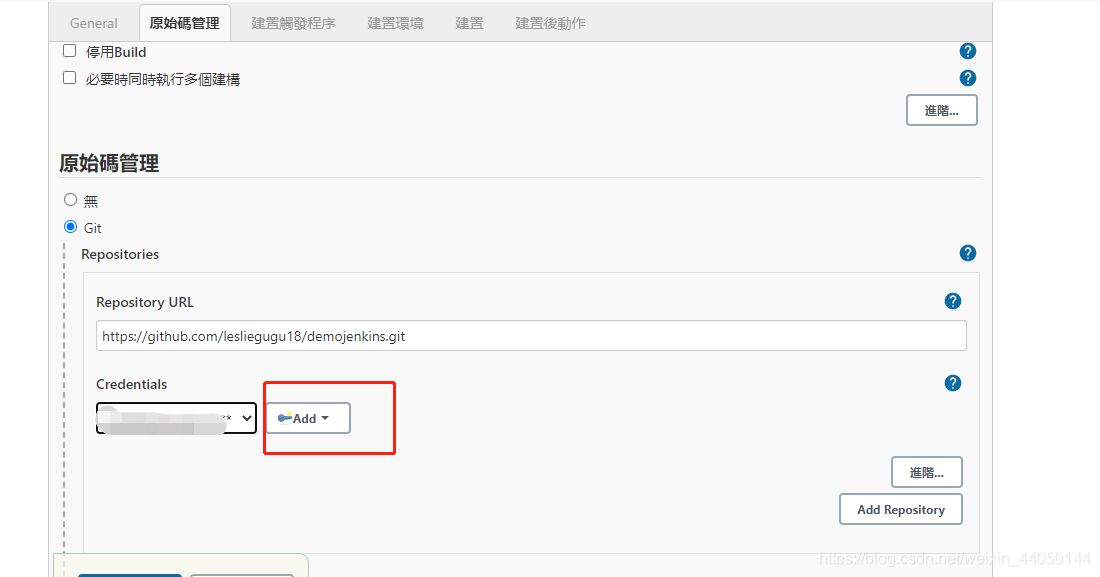
Task: Open help icon for Repository URL
Action: (x=953, y=301)
